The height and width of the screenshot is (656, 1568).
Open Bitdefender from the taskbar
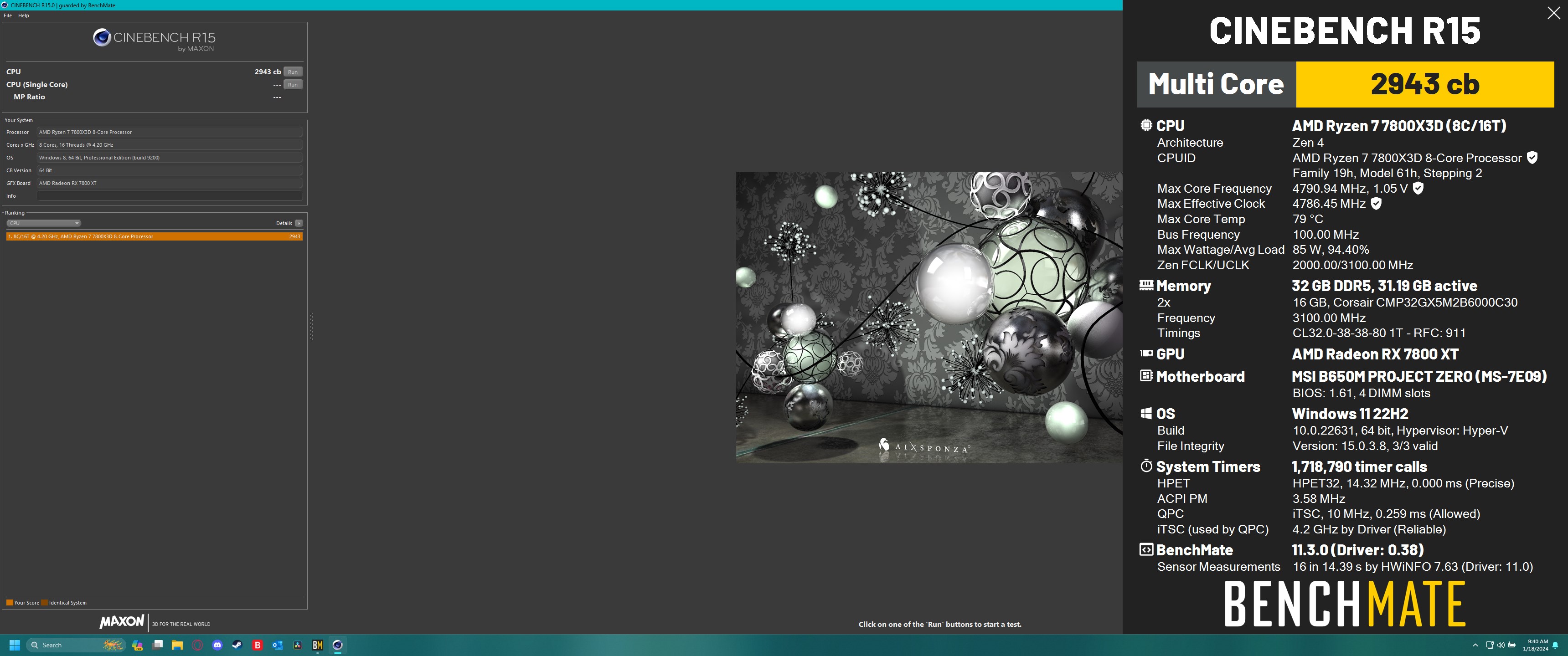[x=258, y=645]
